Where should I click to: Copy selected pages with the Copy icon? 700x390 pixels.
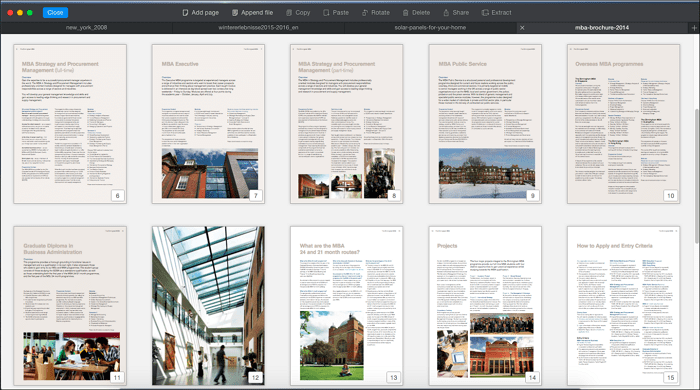click(289, 12)
